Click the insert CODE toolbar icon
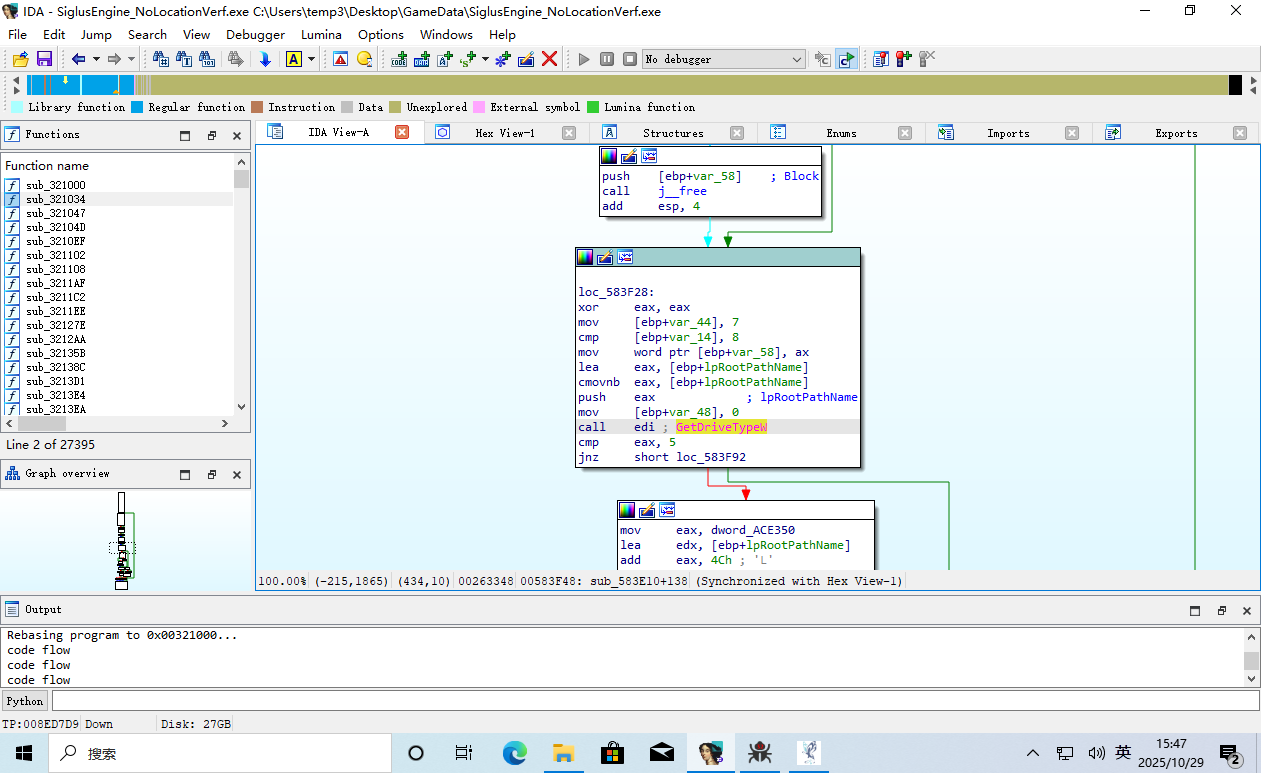Screen dimensions: 1261x773 click(399, 60)
